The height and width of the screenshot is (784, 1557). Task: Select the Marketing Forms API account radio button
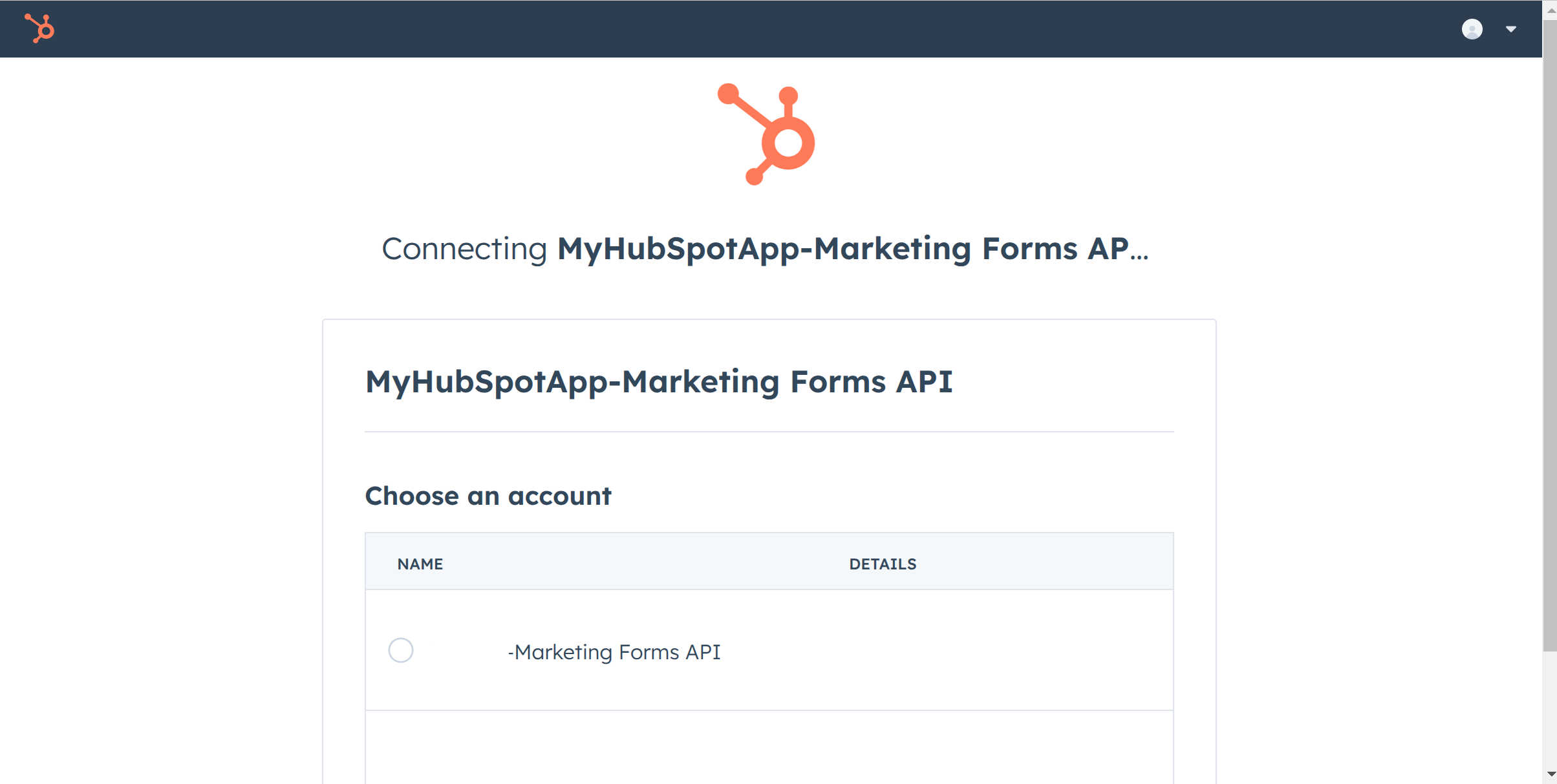401,650
